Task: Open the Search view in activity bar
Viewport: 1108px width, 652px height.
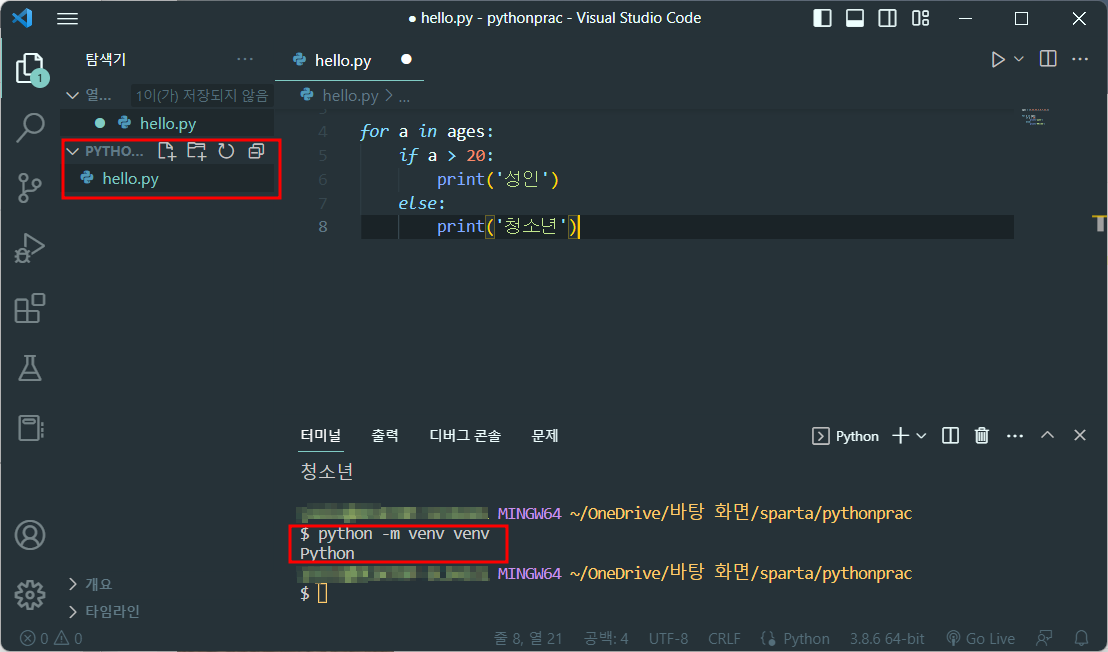Action: [30, 129]
